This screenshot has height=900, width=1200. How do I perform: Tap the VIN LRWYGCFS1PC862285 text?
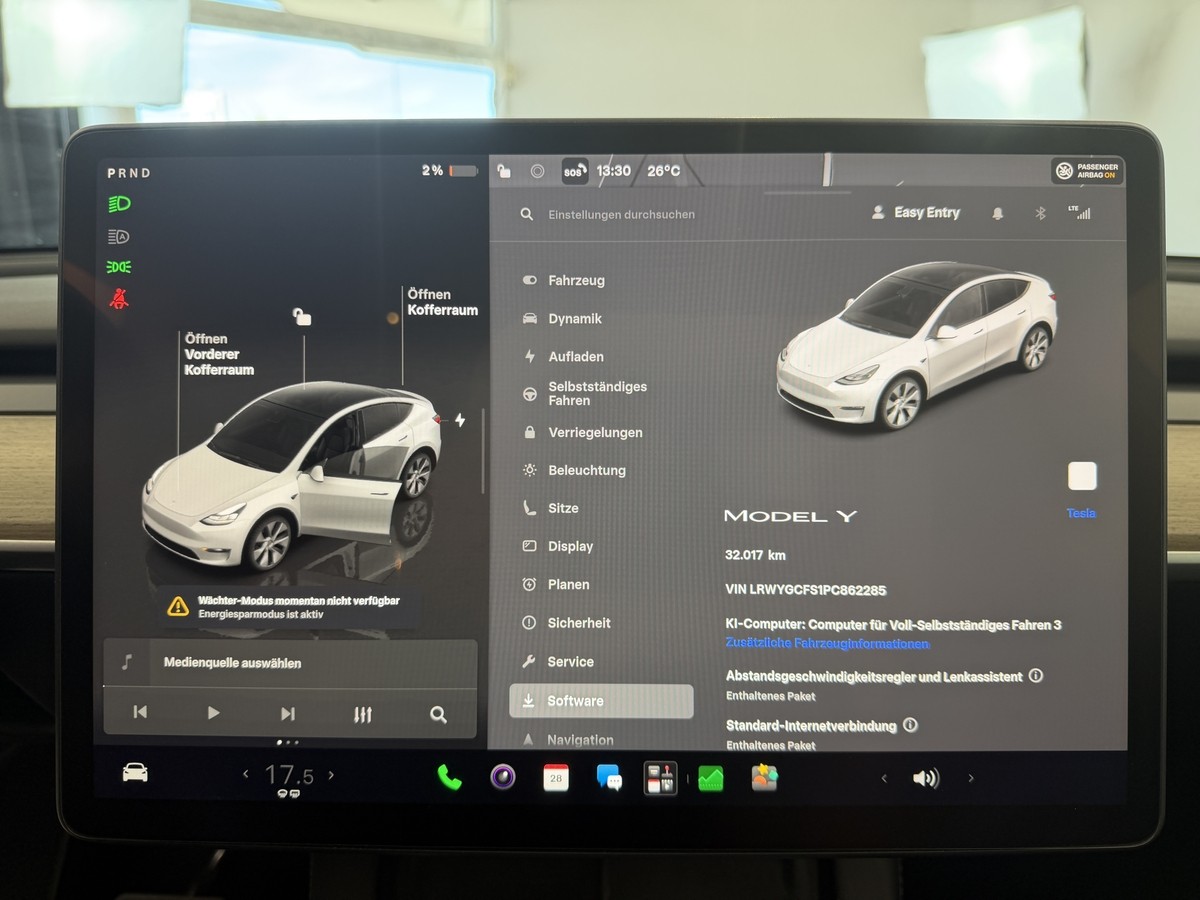tap(806, 590)
